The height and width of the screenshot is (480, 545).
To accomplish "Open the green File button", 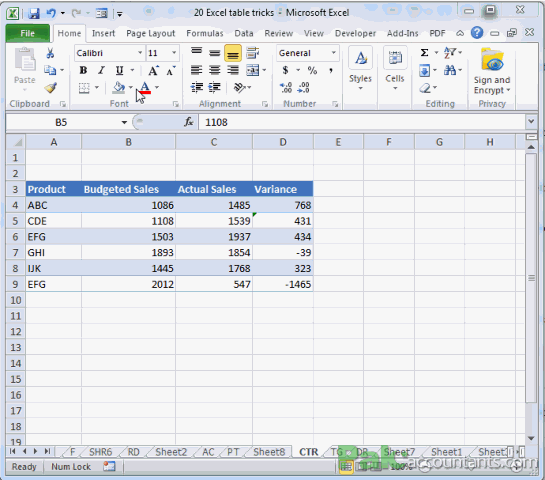I will pyautogui.click(x=27, y=33).
